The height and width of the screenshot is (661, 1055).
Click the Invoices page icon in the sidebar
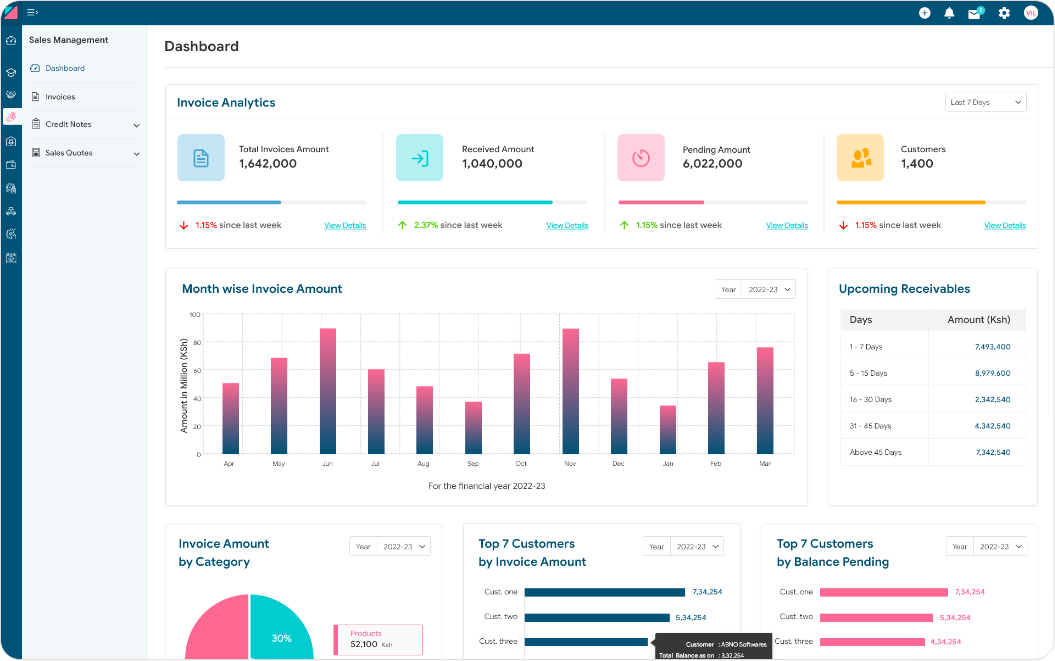coord(36,97)
